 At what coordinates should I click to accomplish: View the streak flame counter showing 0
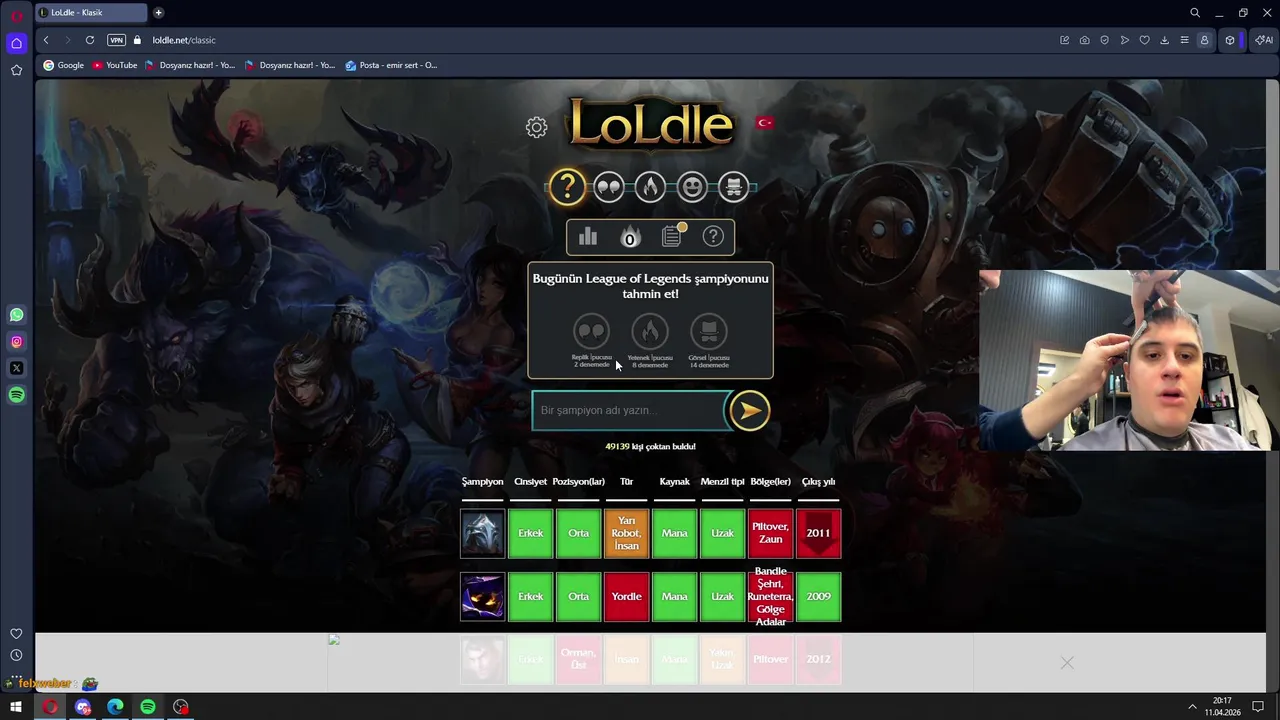point(630,237)
